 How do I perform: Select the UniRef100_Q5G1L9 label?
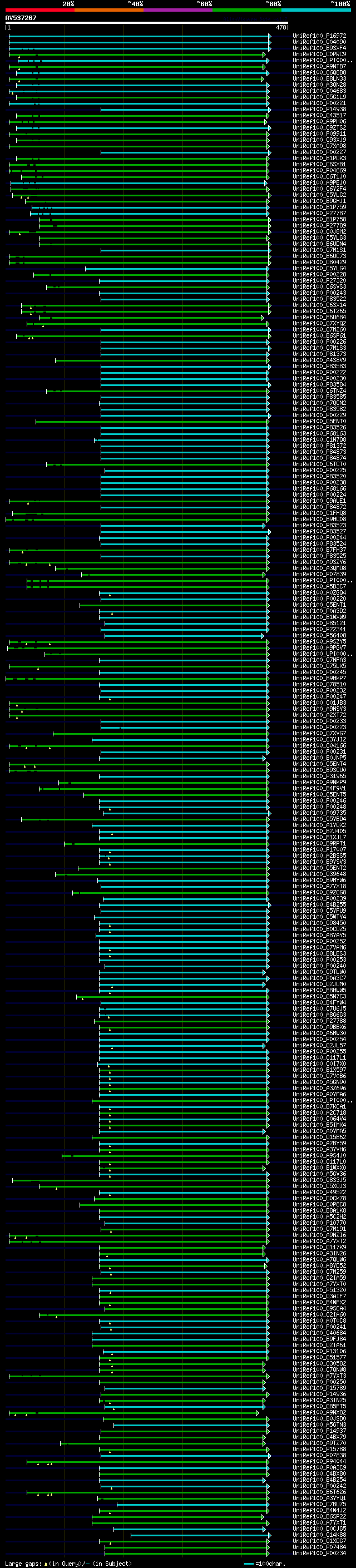pyautogui.click(x=319, y=97)
